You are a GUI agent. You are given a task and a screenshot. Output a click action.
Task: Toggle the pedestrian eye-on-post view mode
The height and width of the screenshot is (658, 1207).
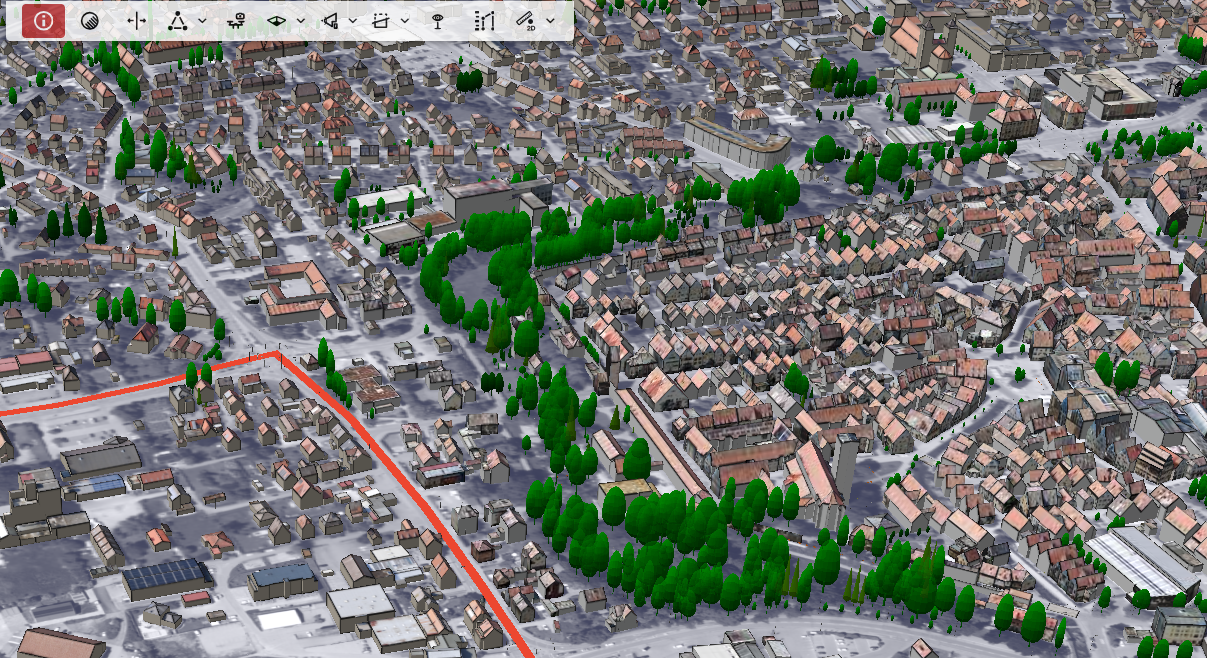(436, 20)
